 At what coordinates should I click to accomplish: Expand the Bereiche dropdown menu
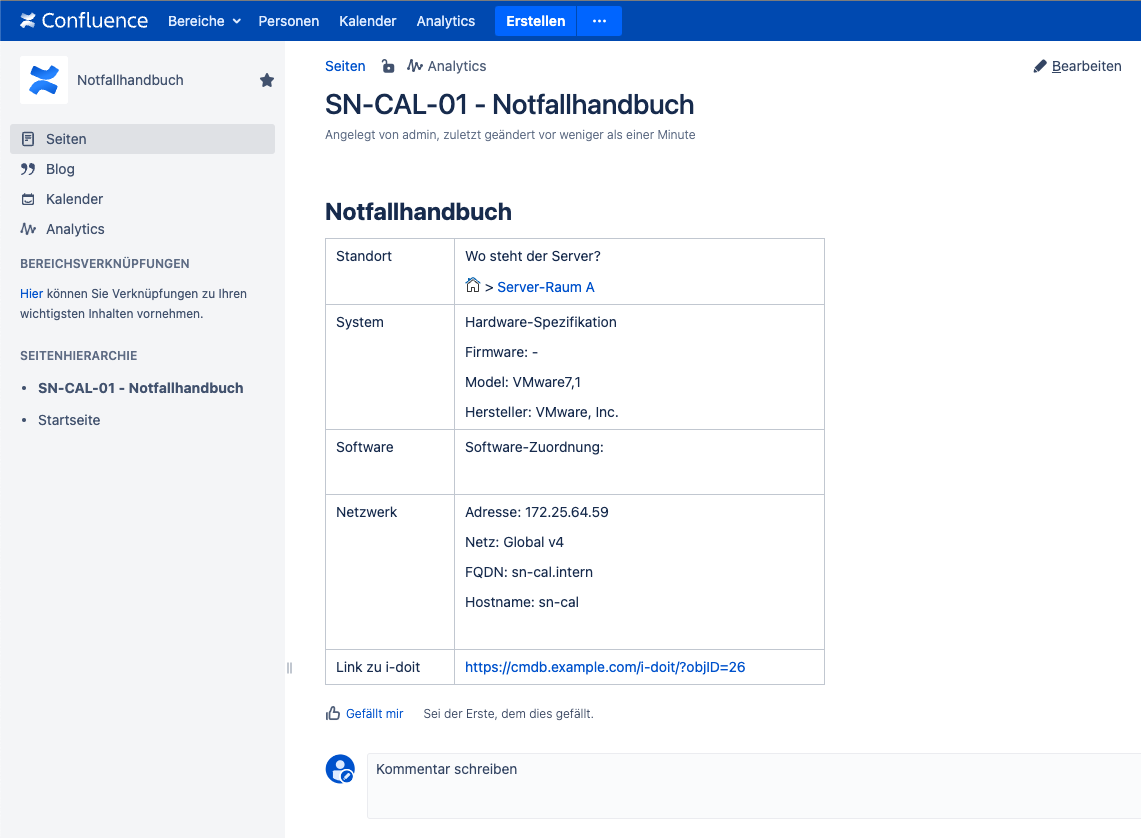point(204,21)
